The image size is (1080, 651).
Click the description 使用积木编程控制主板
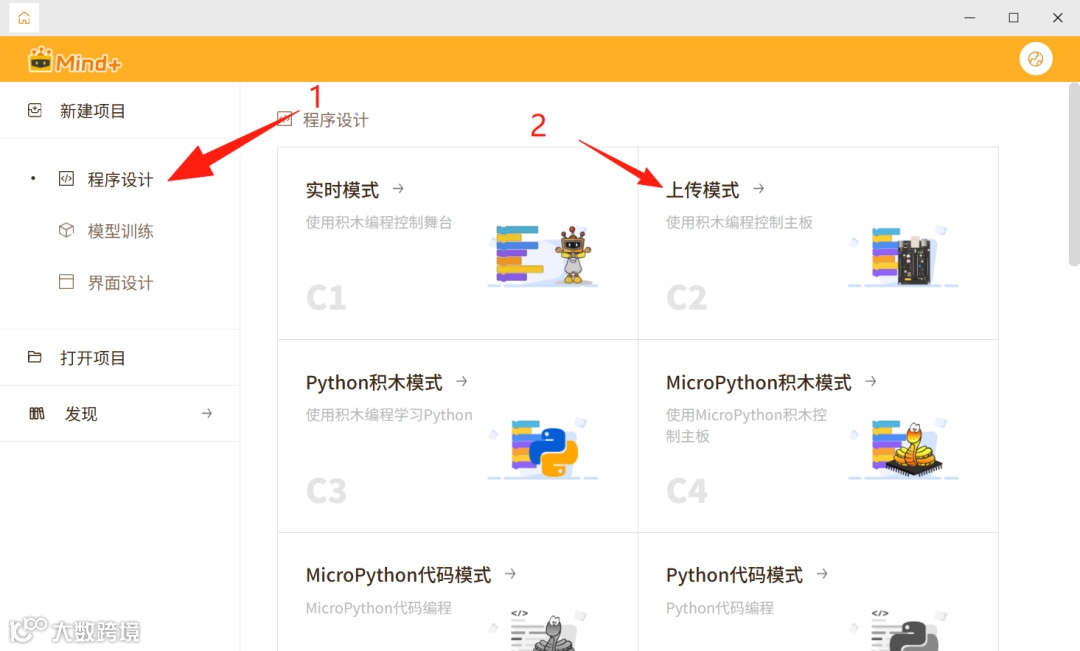click(739, 223)
